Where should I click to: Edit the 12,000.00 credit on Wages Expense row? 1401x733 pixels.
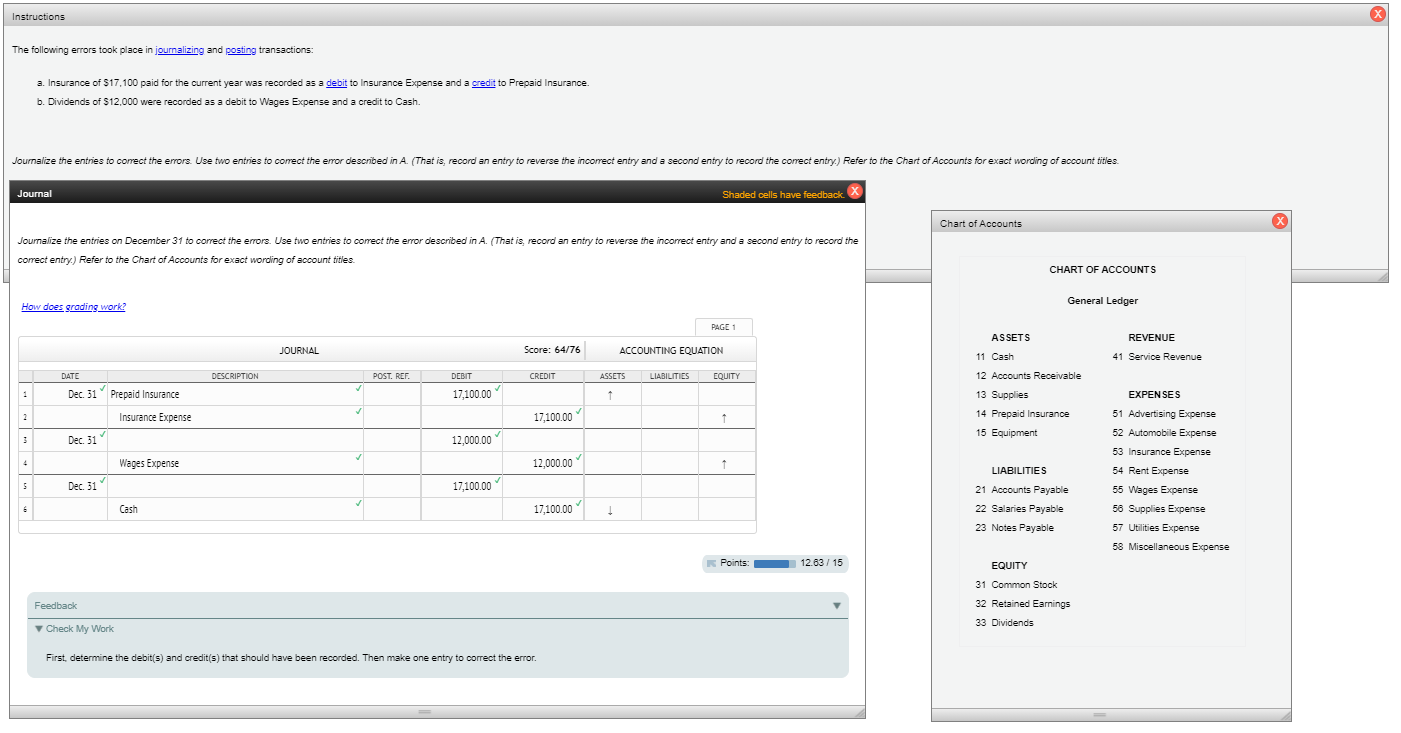point(543,463)
